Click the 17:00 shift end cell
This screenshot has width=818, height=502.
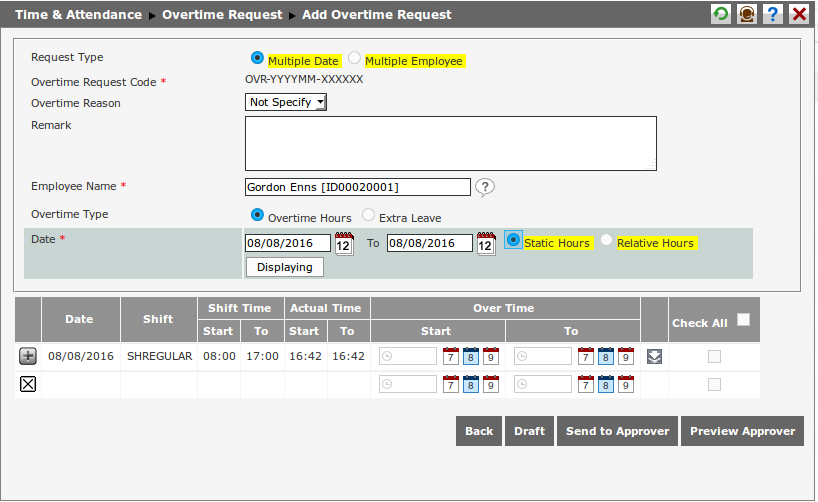click(262, 356)
